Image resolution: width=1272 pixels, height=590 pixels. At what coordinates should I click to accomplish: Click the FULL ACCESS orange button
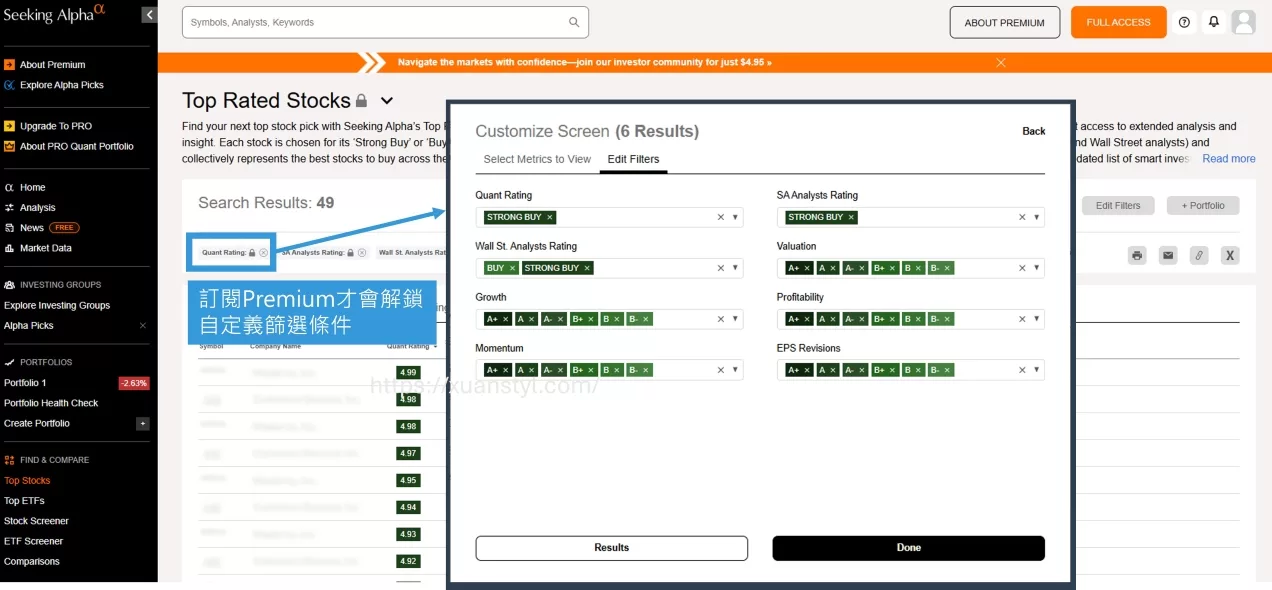tap(1118, 22)
